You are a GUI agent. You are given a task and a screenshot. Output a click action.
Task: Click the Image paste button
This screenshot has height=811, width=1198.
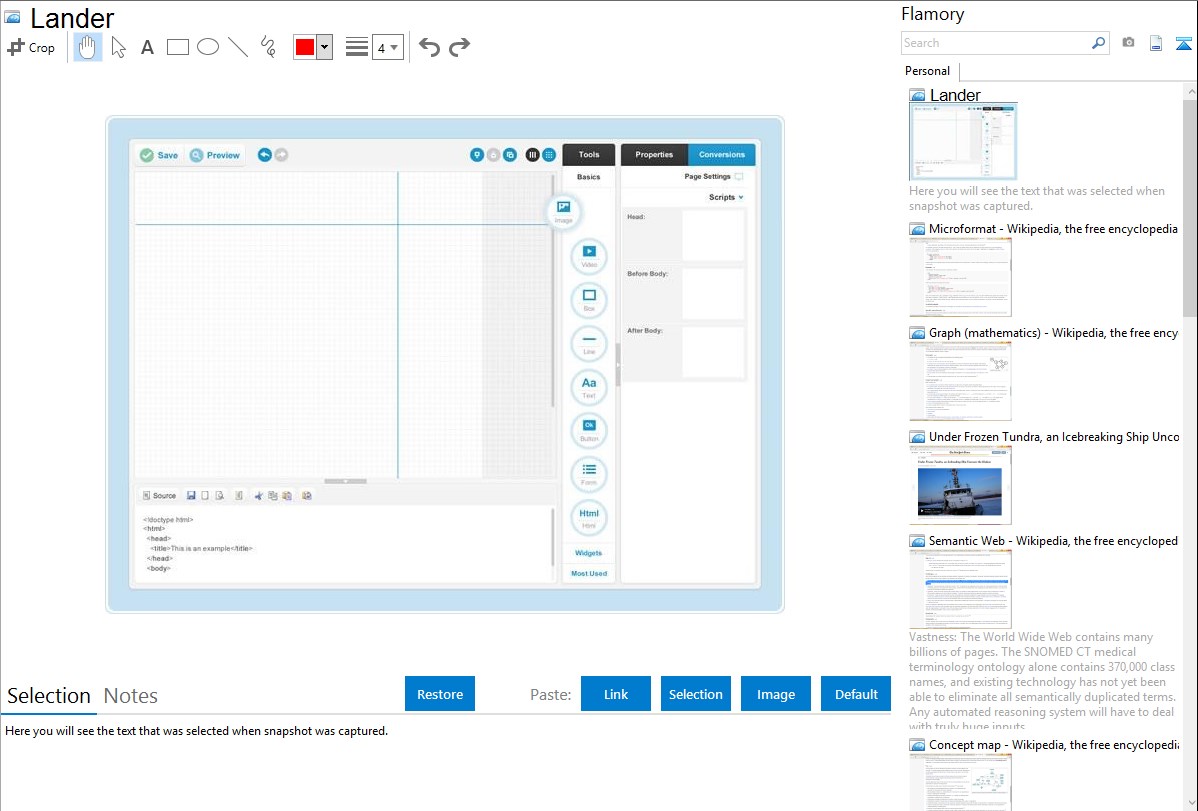point(776,694)
